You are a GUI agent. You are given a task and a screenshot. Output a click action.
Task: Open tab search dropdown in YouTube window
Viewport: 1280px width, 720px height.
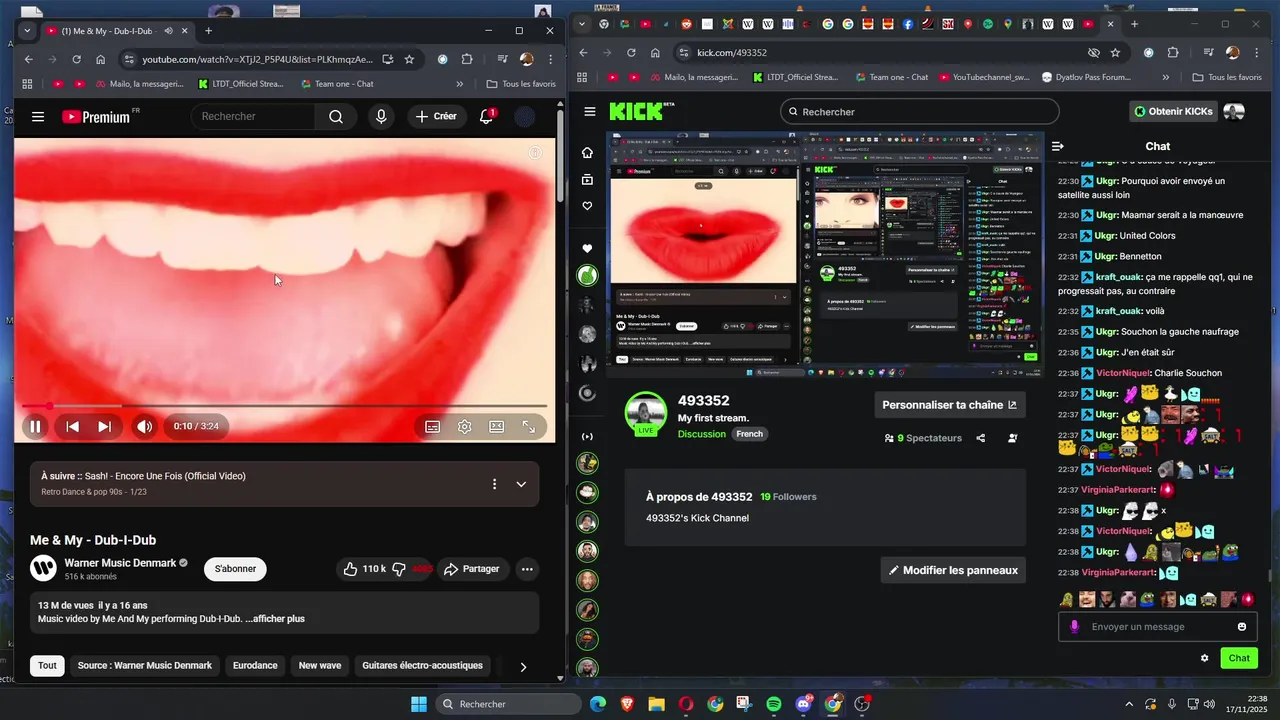(x=27, y=31)
